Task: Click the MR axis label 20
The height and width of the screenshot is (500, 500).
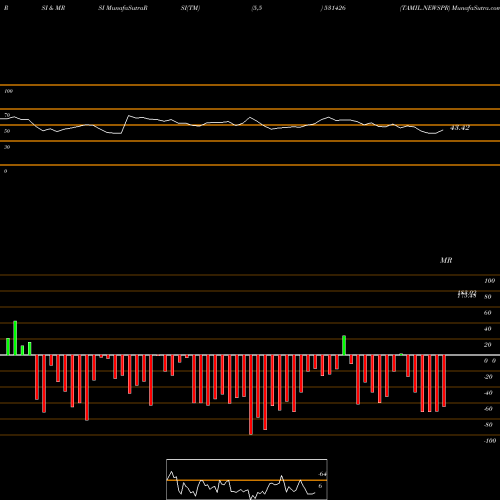Action: 488,345
